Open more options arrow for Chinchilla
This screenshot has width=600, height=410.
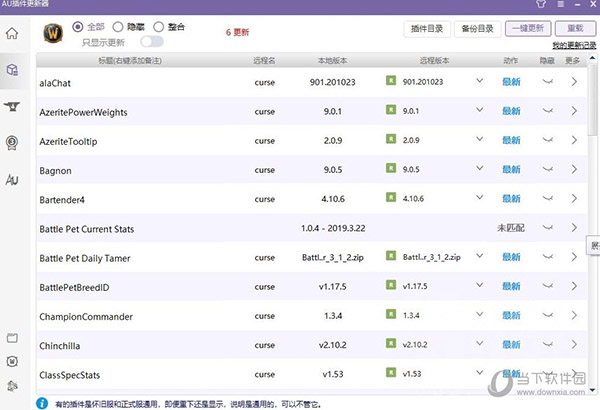point(574,344)
